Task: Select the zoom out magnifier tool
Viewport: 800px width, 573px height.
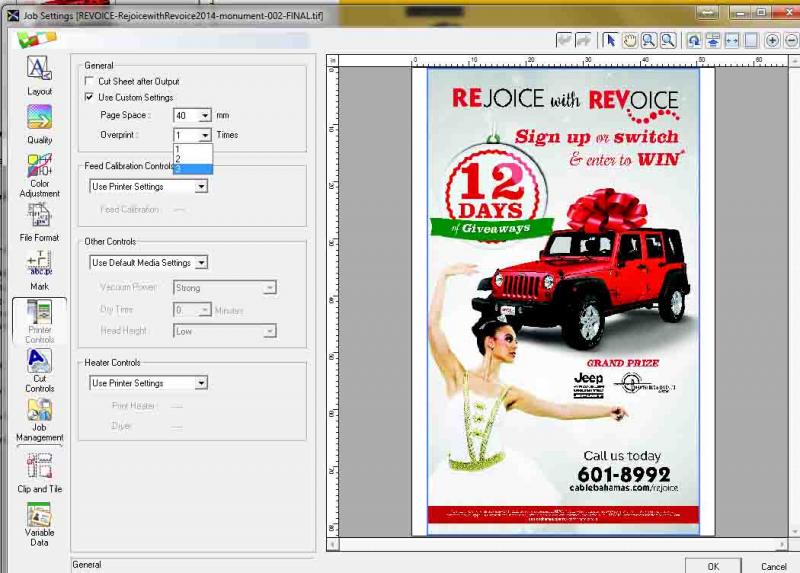Action: point(668,40)
